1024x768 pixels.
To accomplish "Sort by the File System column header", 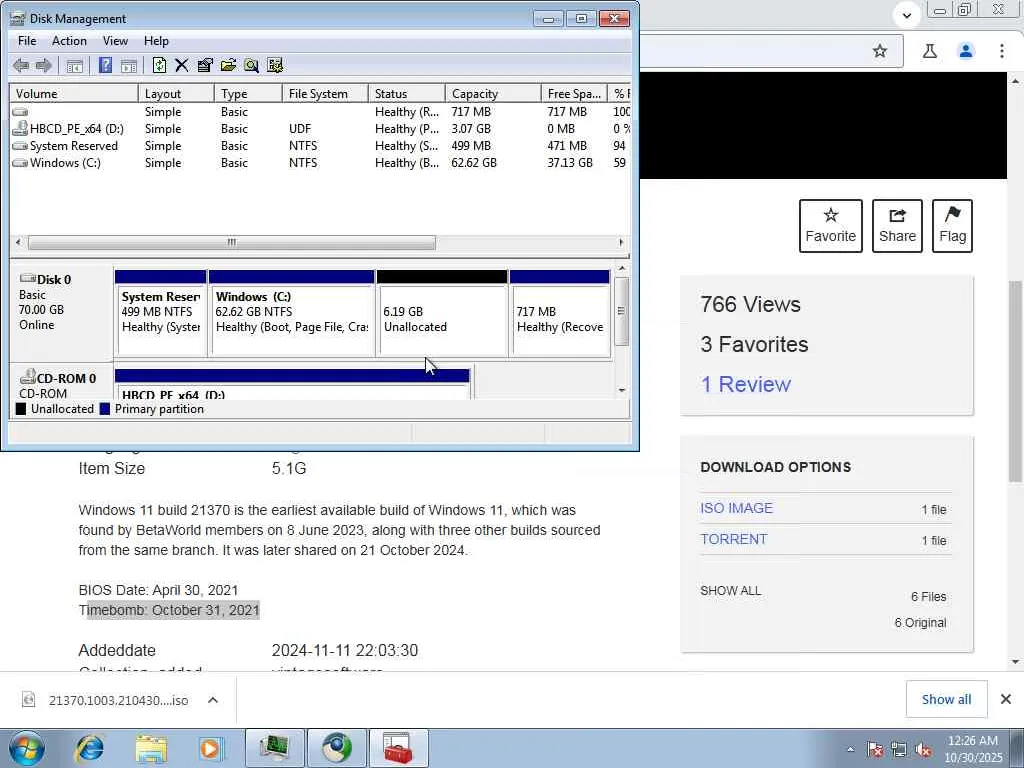I will coord(325,93).
